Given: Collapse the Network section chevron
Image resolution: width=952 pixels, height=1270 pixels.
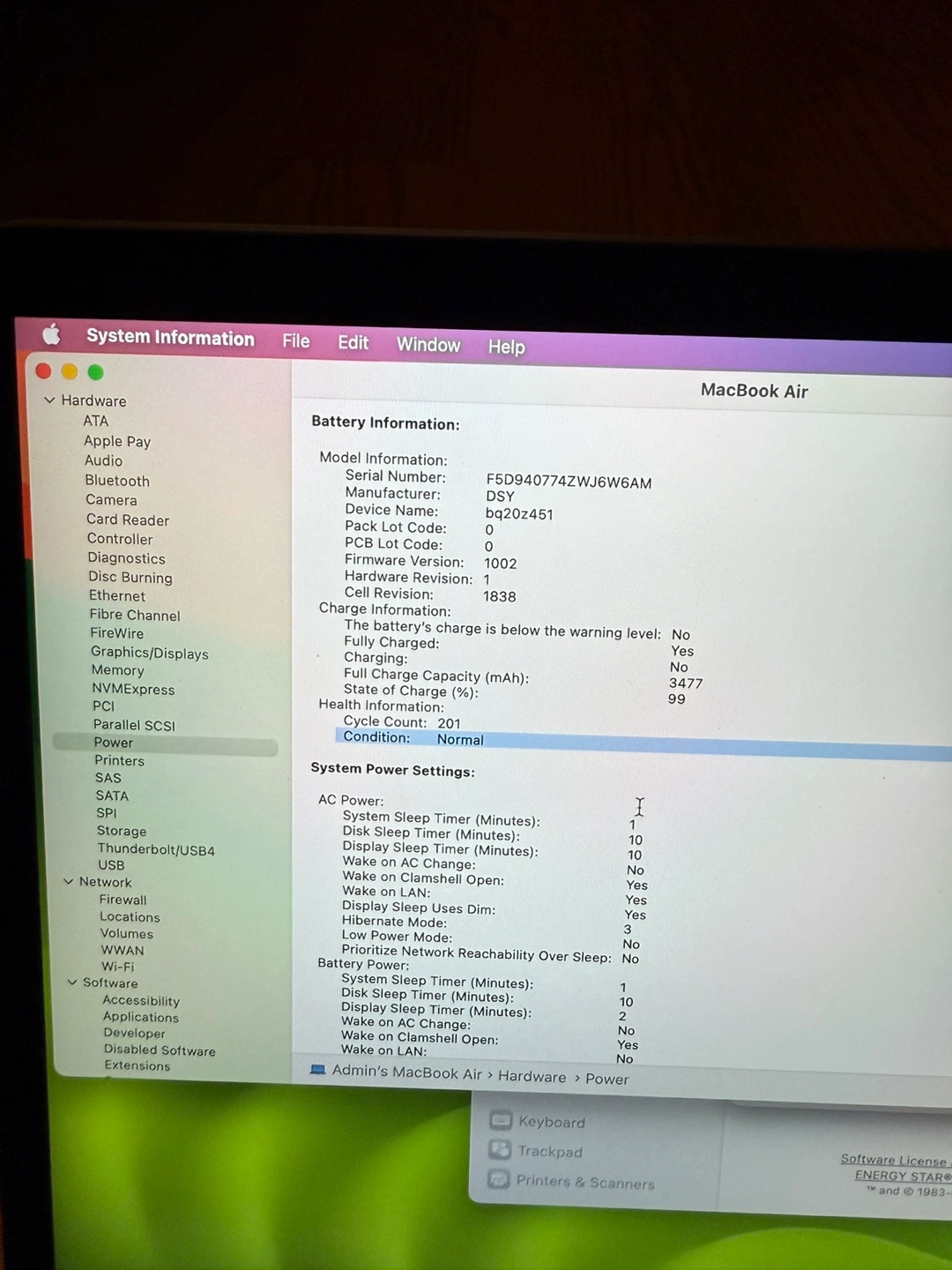Looking at the screenshot, I should [x=68, y=882].
